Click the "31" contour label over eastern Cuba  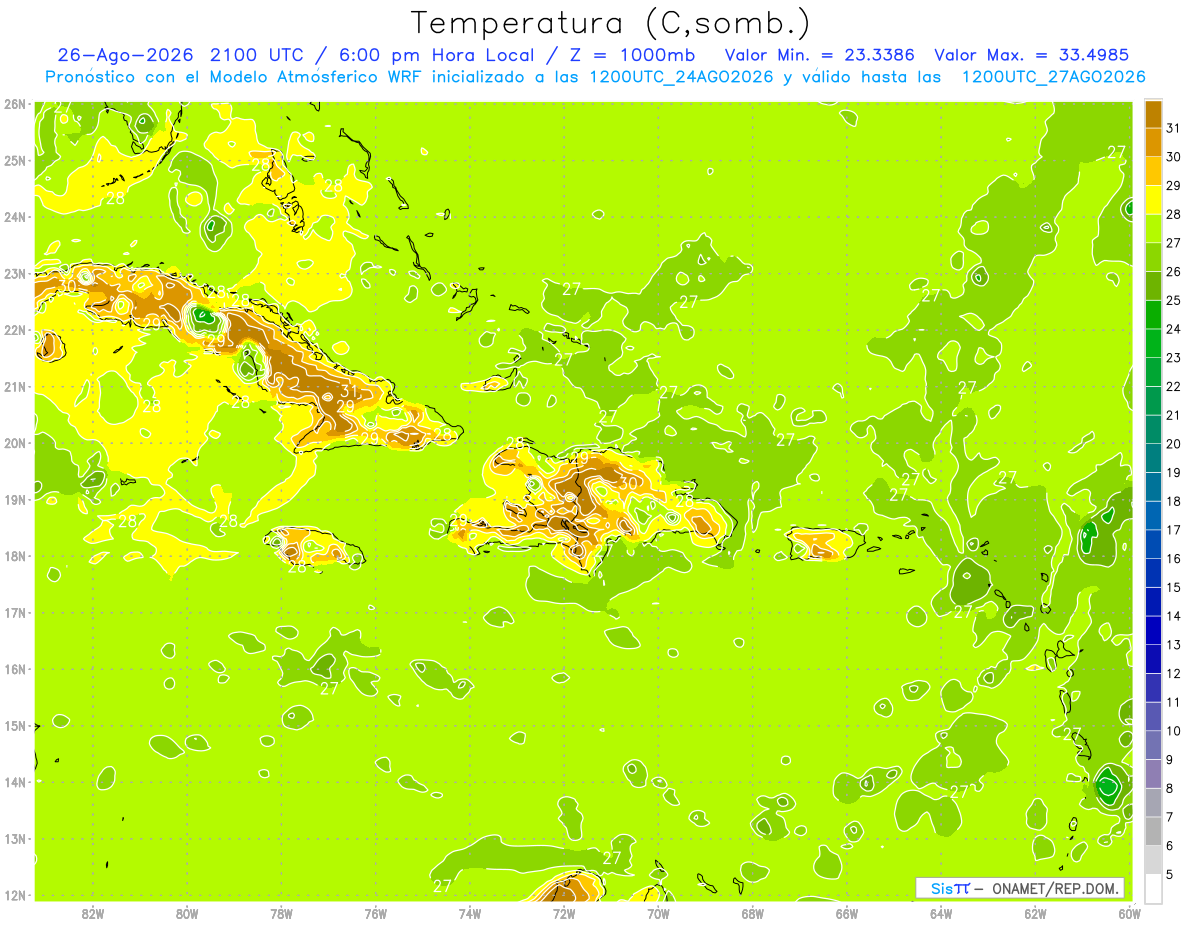[349, 392]
